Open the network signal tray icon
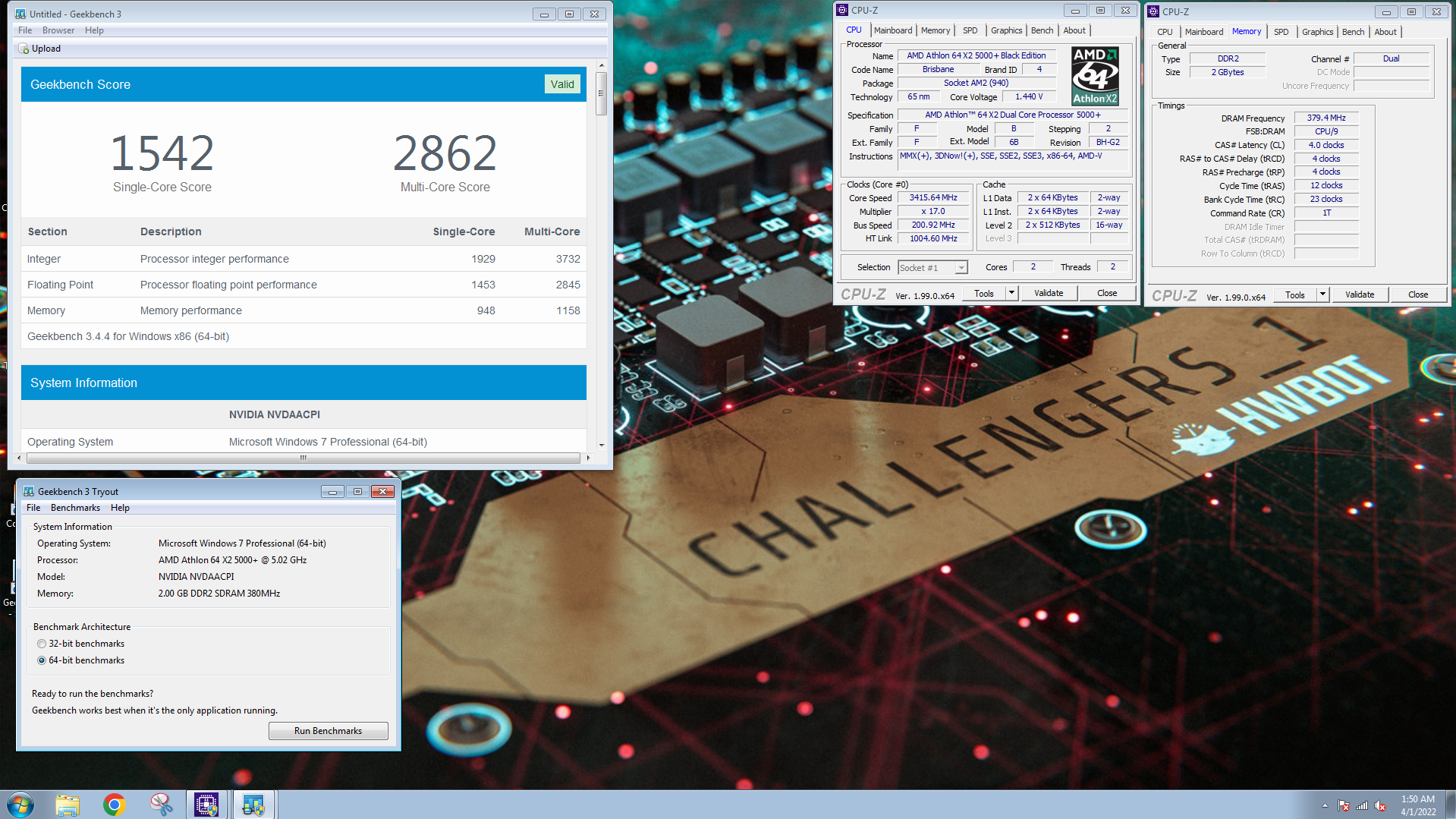Screen dimensions: 1456x819 point(1362,806)
